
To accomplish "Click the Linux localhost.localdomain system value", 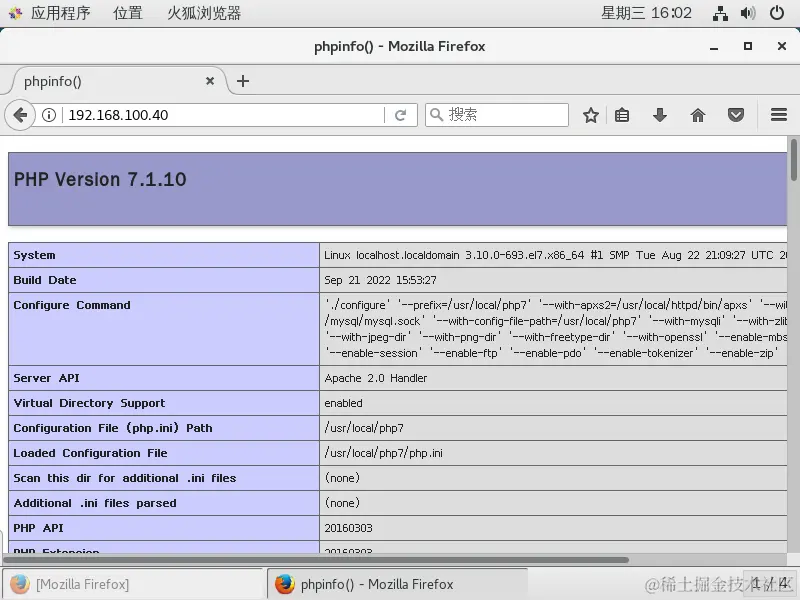I will 556,255.
